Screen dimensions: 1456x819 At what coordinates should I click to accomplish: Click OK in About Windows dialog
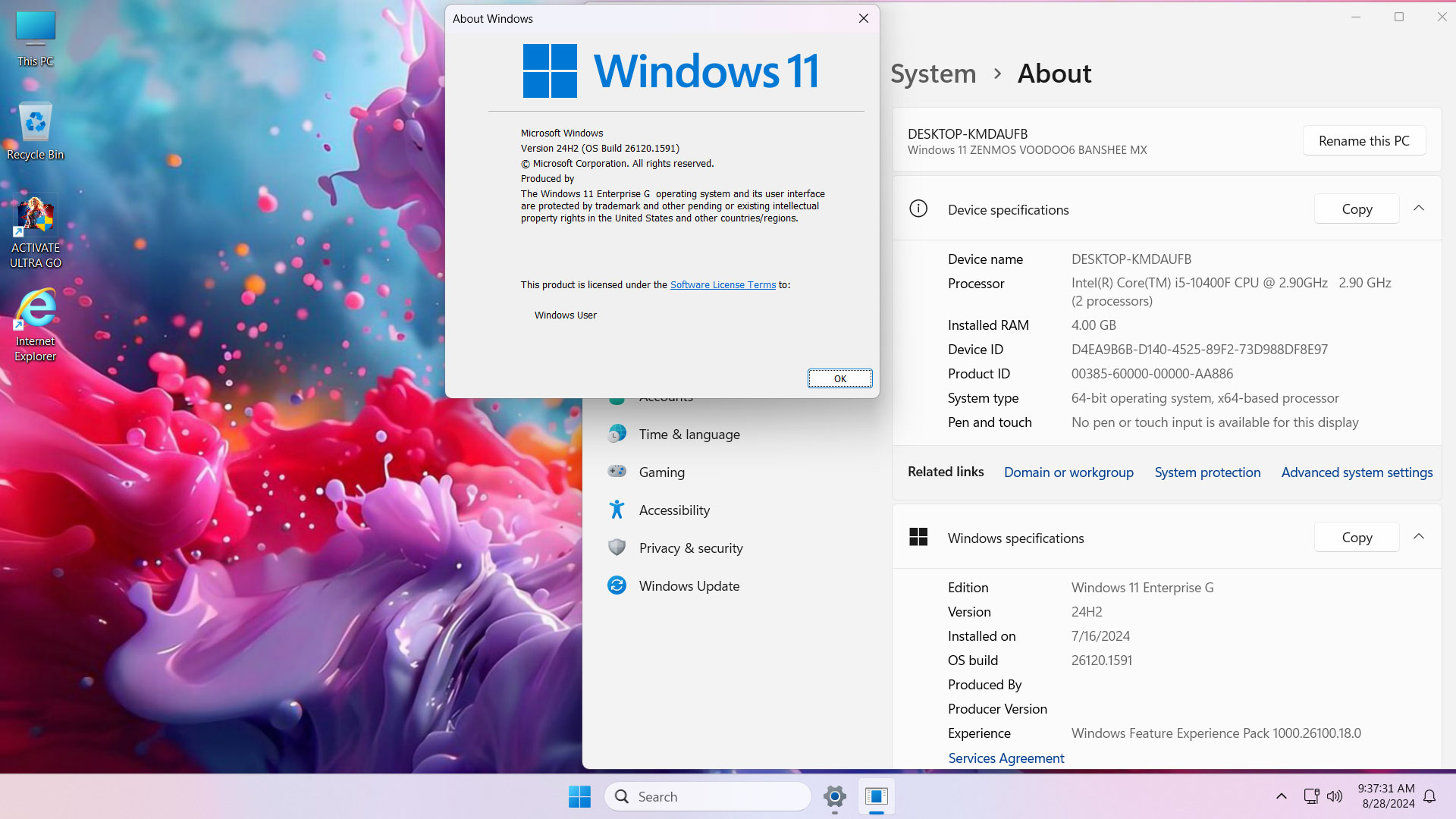click(839, 378)
